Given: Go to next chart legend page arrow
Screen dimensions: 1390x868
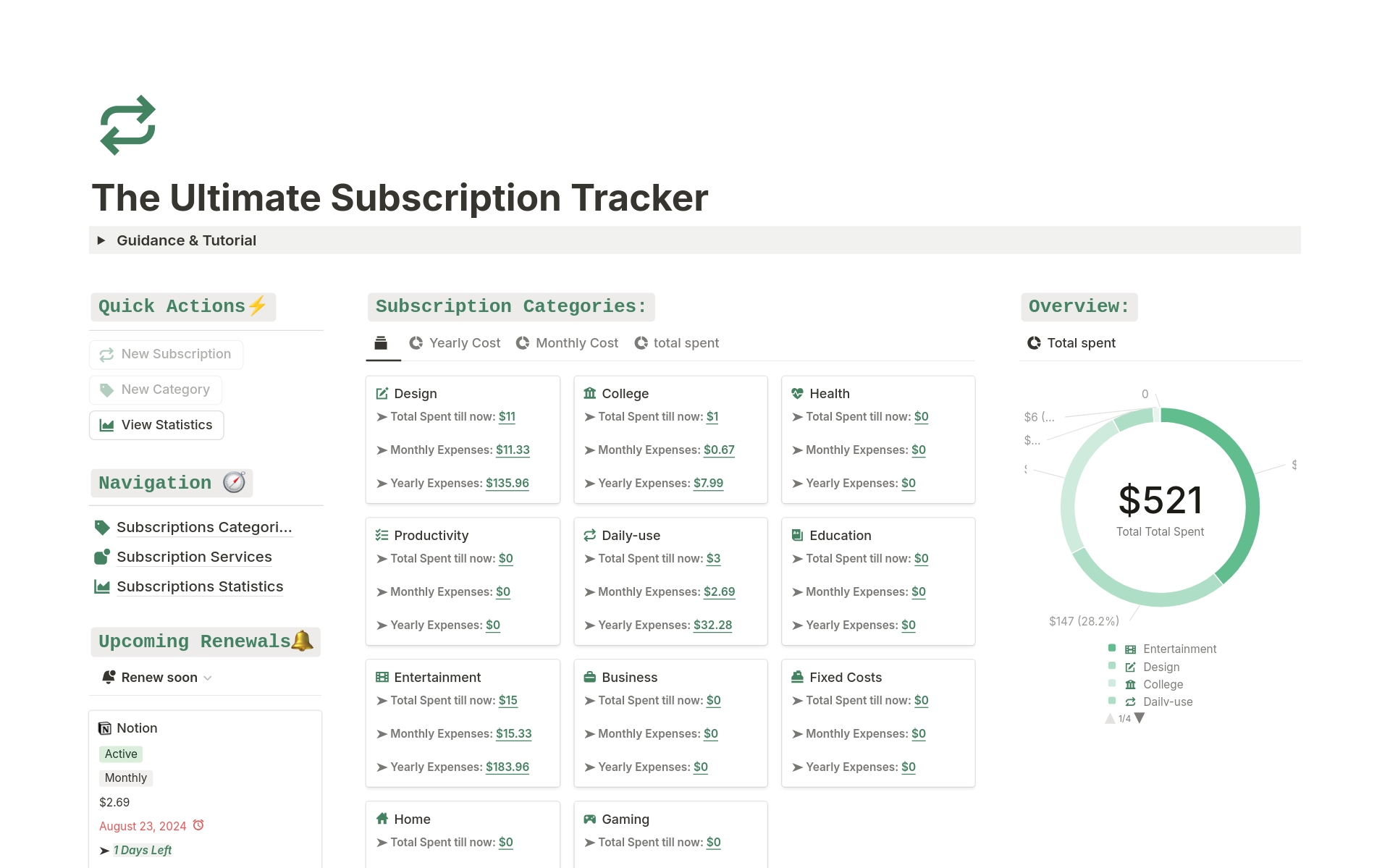Looking at the screenshot, I should [1140, 718].
